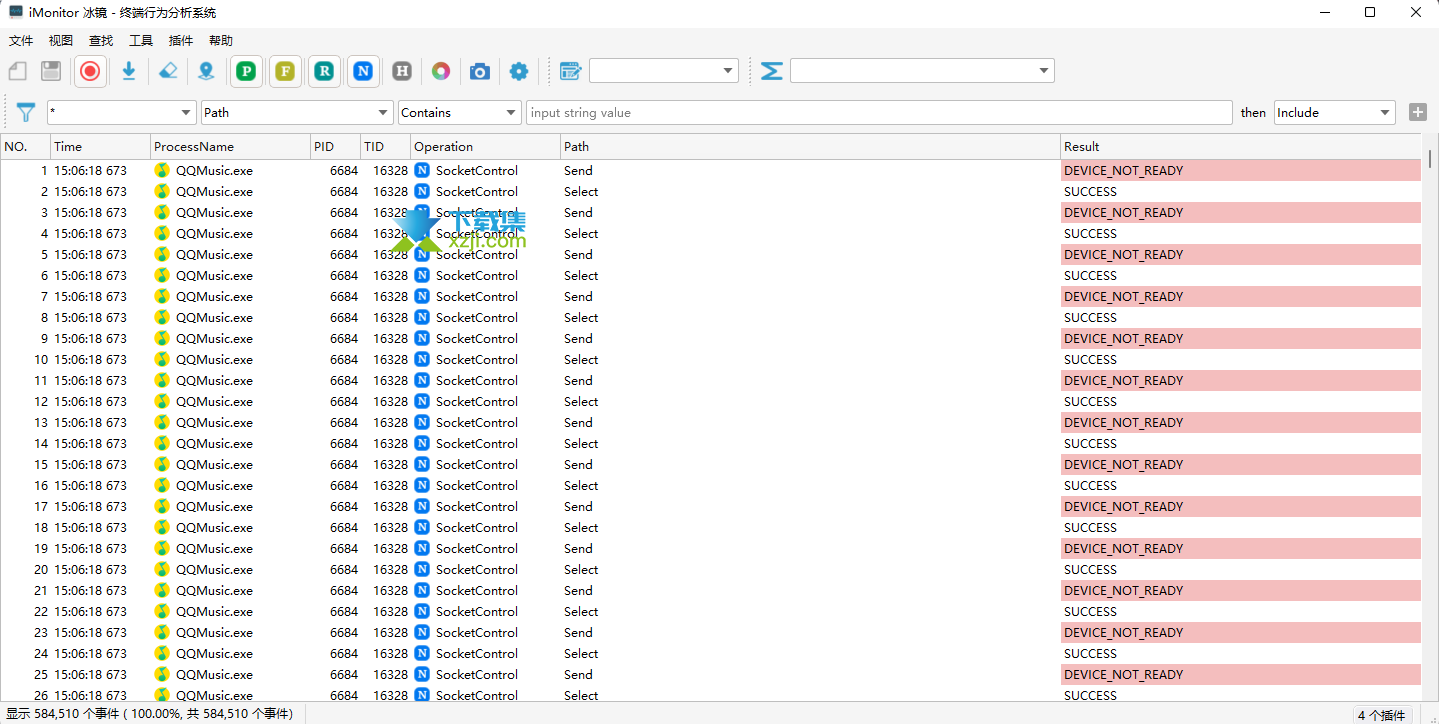Click the QQMusic icon in row 1
Viewport: 1439px width, 724px height.
pos(162,170)
